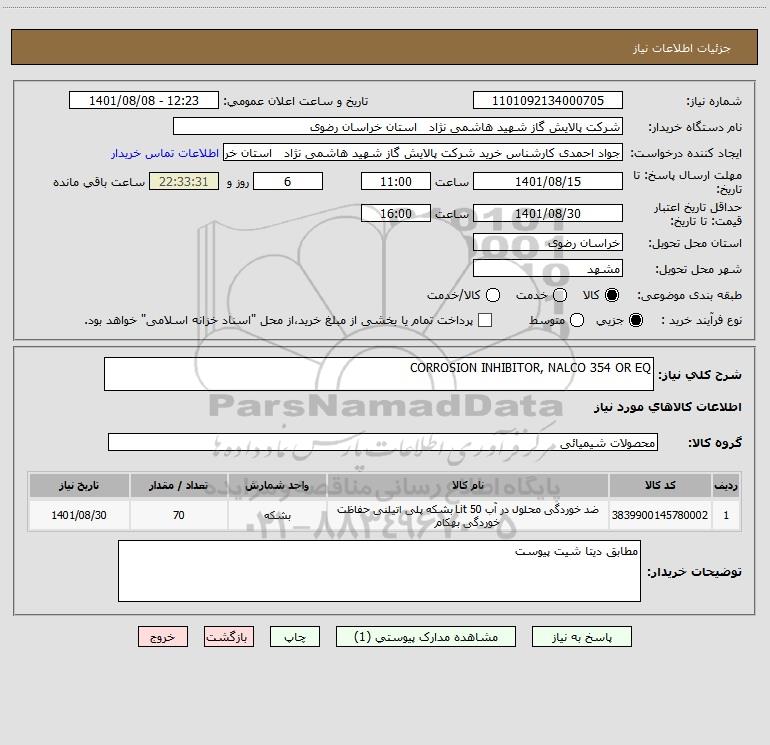Choose the جزیی purchase type radio
The height and width of the screenshot is (745, 770).
[636, 320]
